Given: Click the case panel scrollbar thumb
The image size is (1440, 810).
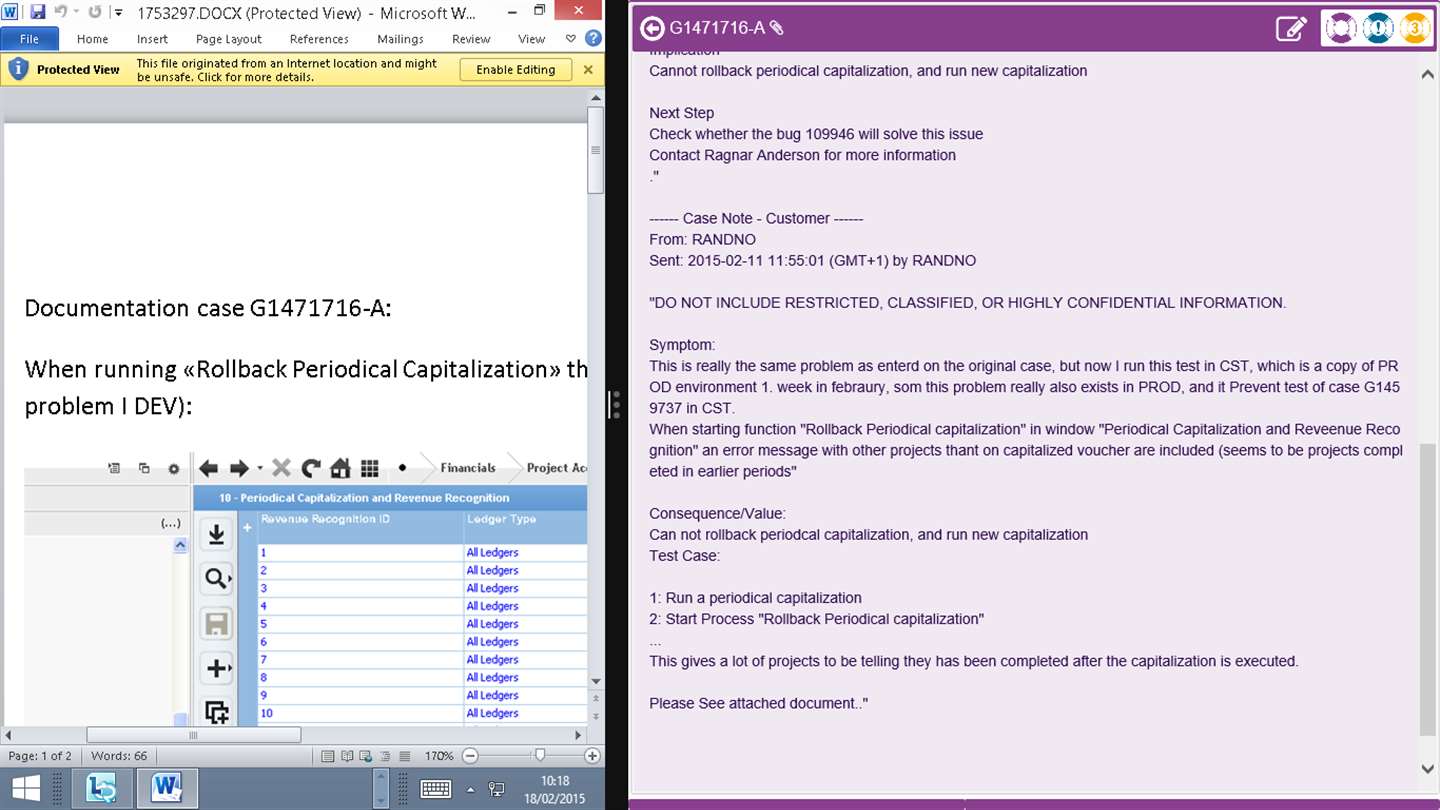Looking at the screenshot, I should click(x=1427, y=592).
